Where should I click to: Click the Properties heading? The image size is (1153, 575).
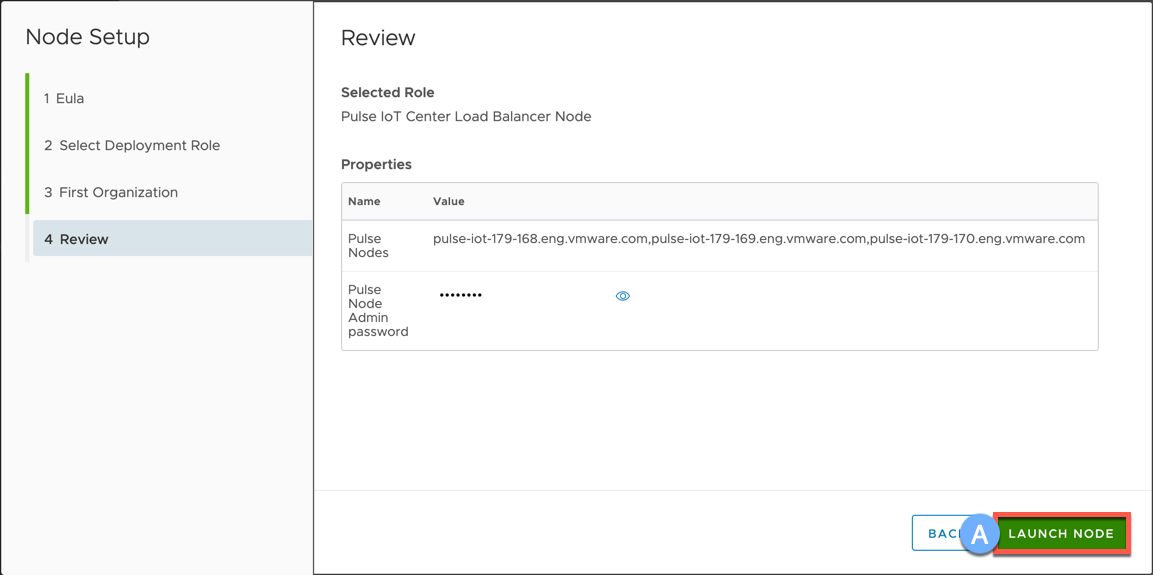click(376, 164)
